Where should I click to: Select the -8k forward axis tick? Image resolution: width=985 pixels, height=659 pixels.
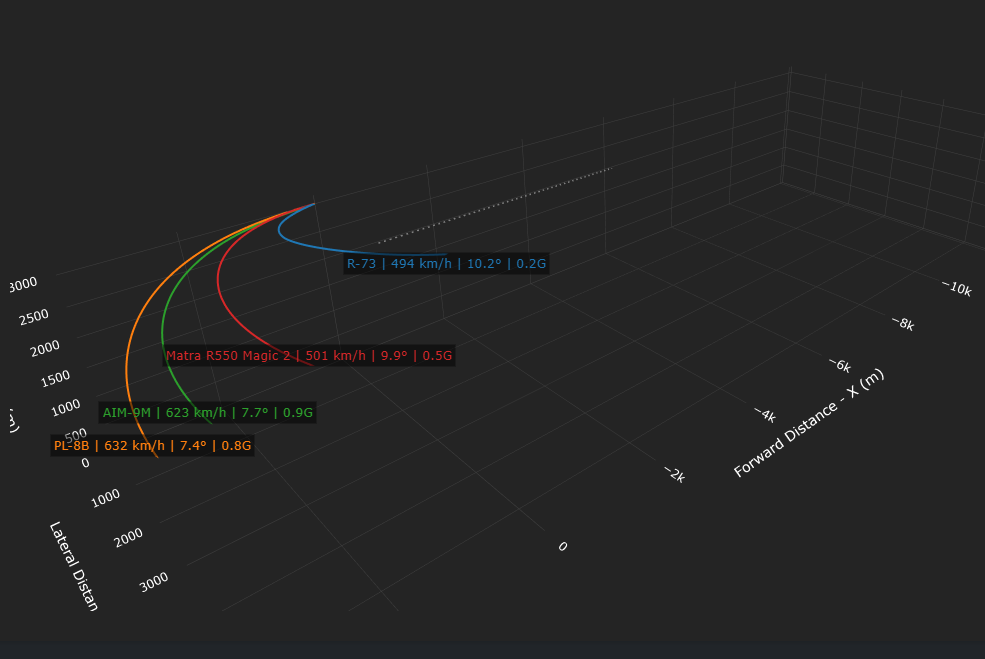pyautogui.click(x=903, y=324)
